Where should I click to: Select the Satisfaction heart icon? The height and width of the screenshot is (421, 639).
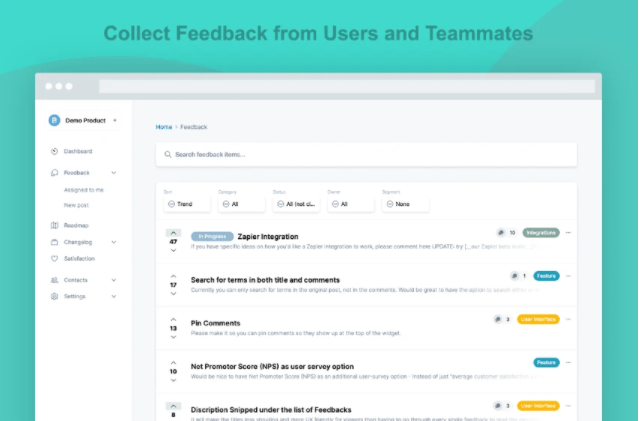pyautogui.click(x=54, y=258)
